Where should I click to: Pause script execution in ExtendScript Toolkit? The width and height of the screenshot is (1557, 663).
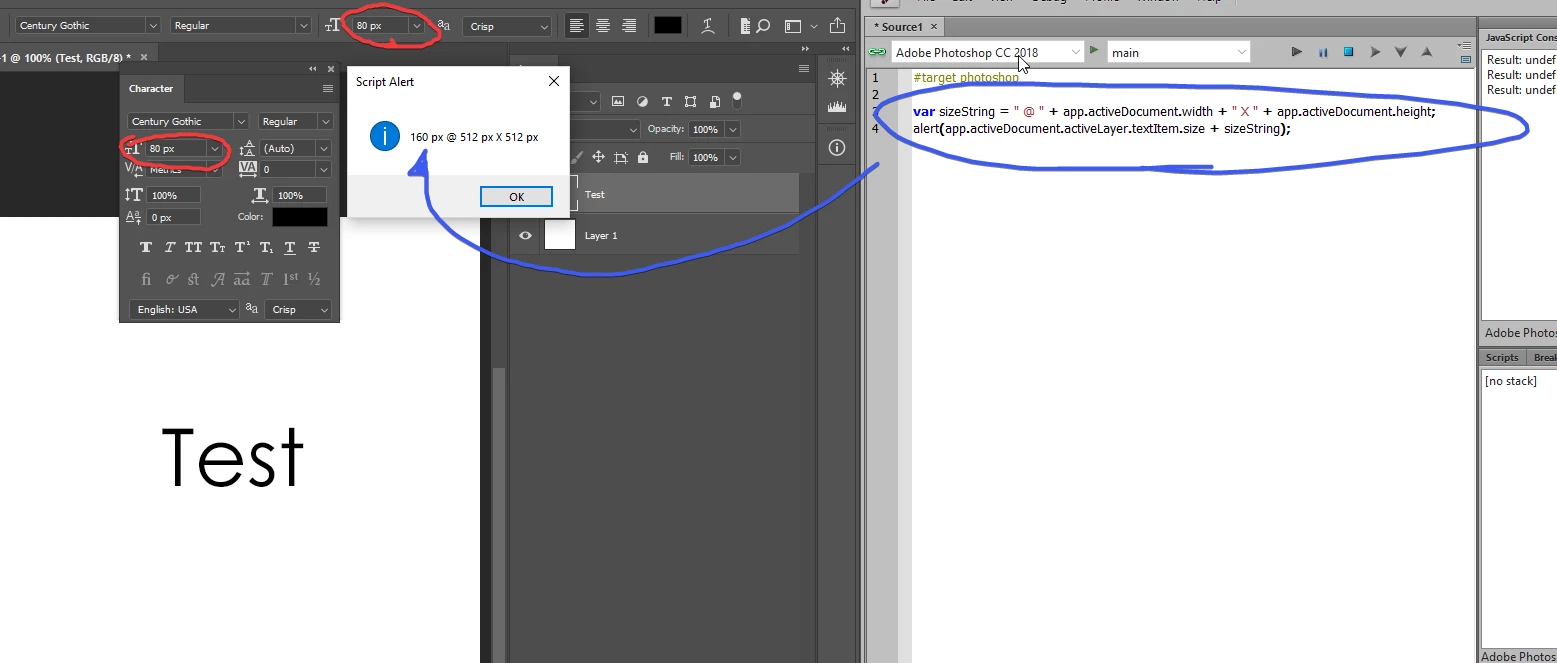[x=1322, y=52]
